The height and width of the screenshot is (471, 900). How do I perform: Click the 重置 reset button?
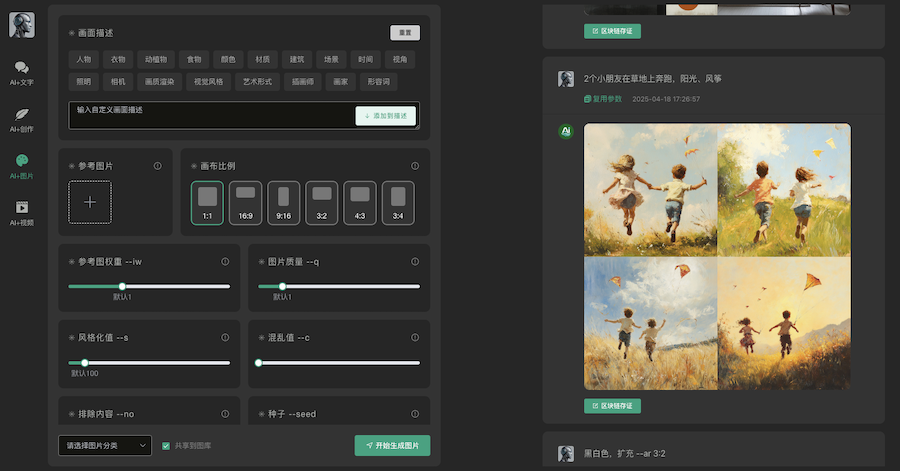tap(405, 33)
